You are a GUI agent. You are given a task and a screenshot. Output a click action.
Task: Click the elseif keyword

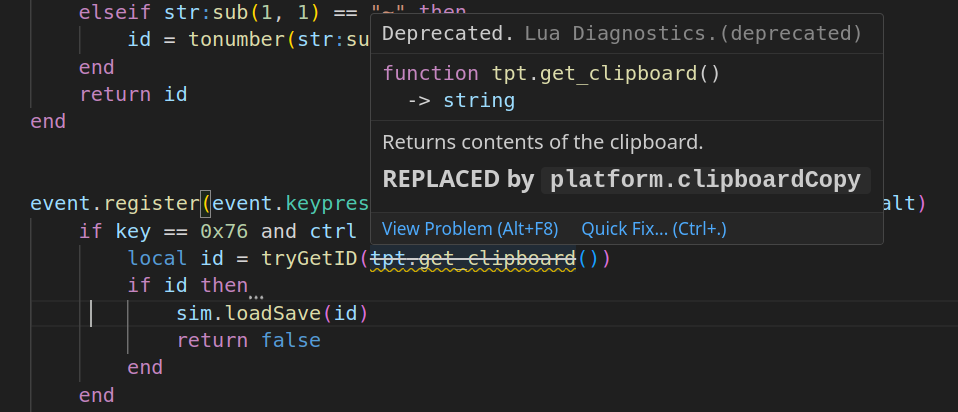[115, 12]
